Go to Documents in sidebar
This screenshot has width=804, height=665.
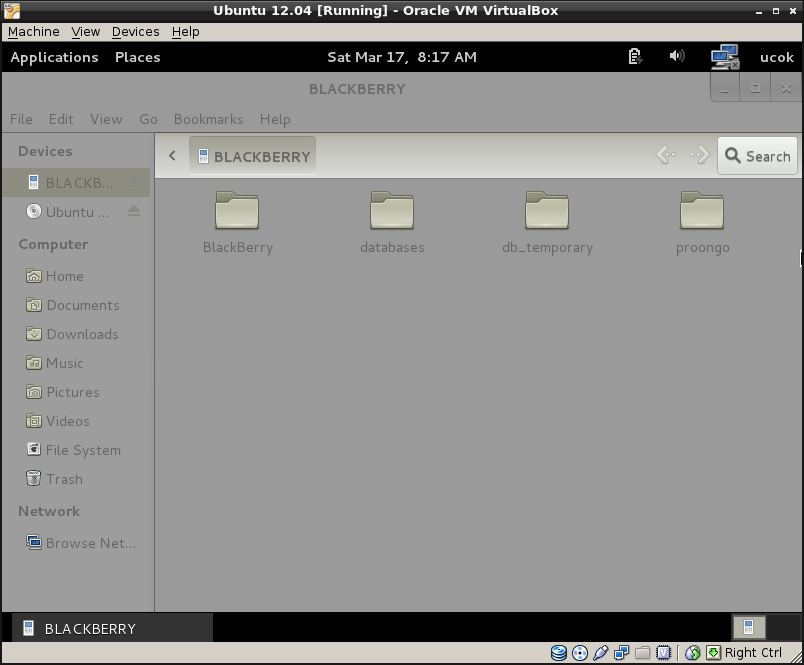coord(76,305)
